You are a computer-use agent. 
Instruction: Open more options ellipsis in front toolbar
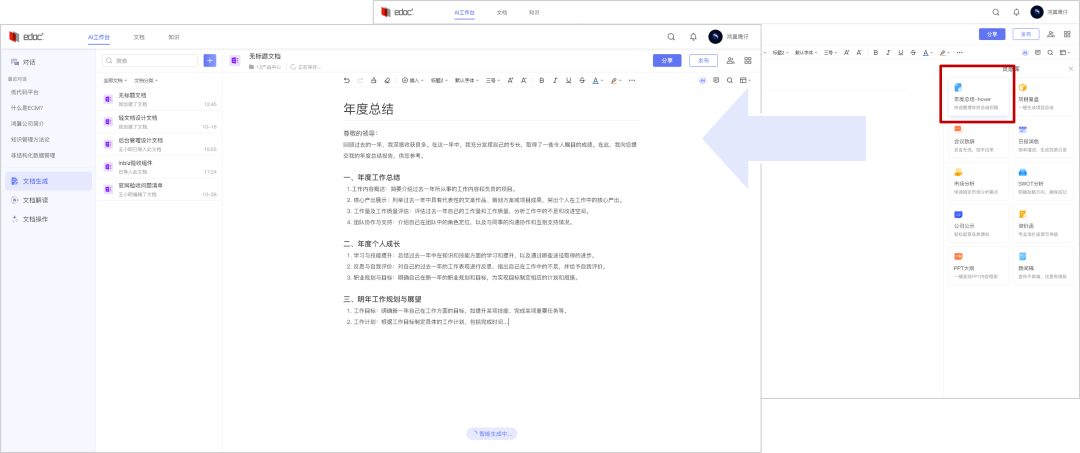pos(632,81)
